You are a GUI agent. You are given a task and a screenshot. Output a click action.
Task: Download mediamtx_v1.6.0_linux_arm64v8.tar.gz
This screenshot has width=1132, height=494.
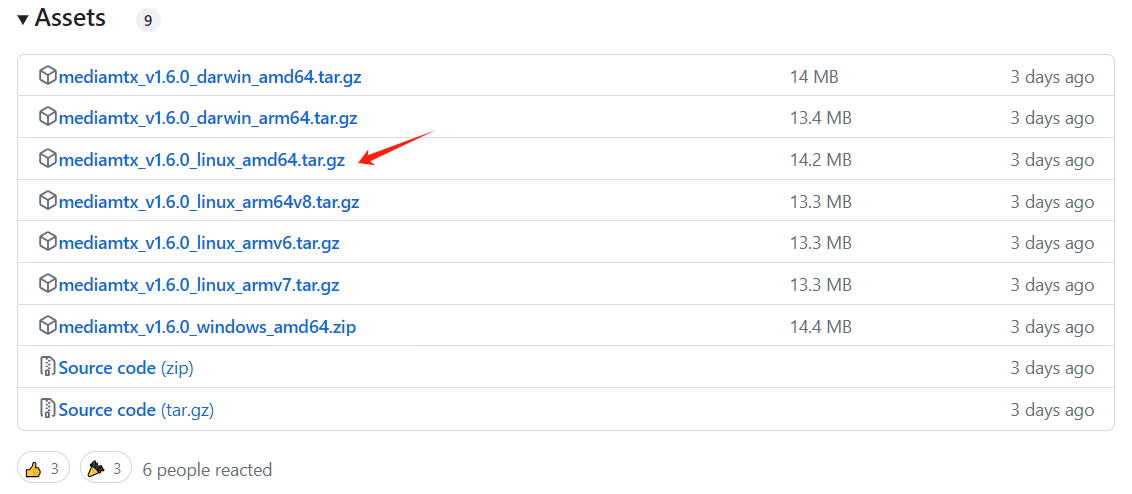pyautogui.click(x=209, y=202)
